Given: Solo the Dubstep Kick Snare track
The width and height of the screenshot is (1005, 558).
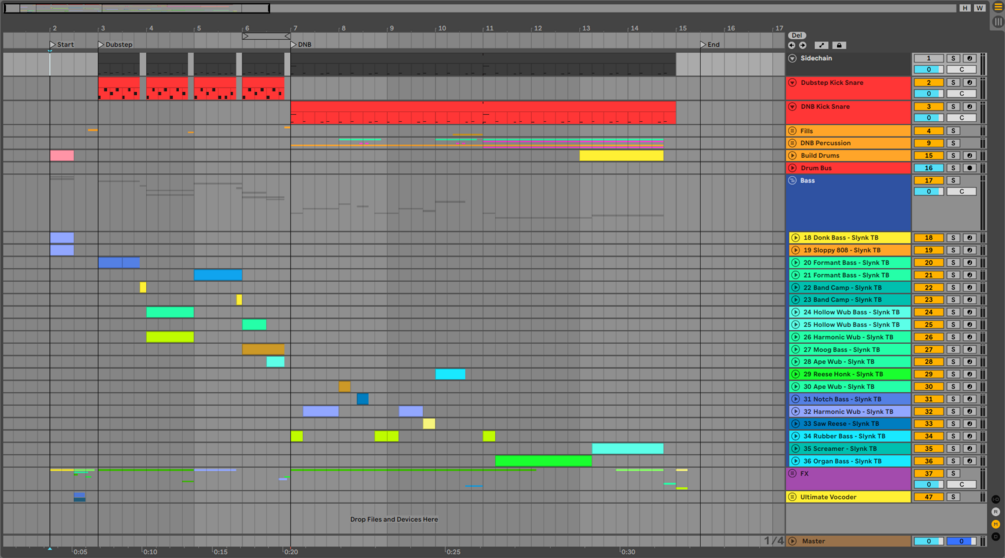Looking at the screenshot, I should tap(953, 83).
